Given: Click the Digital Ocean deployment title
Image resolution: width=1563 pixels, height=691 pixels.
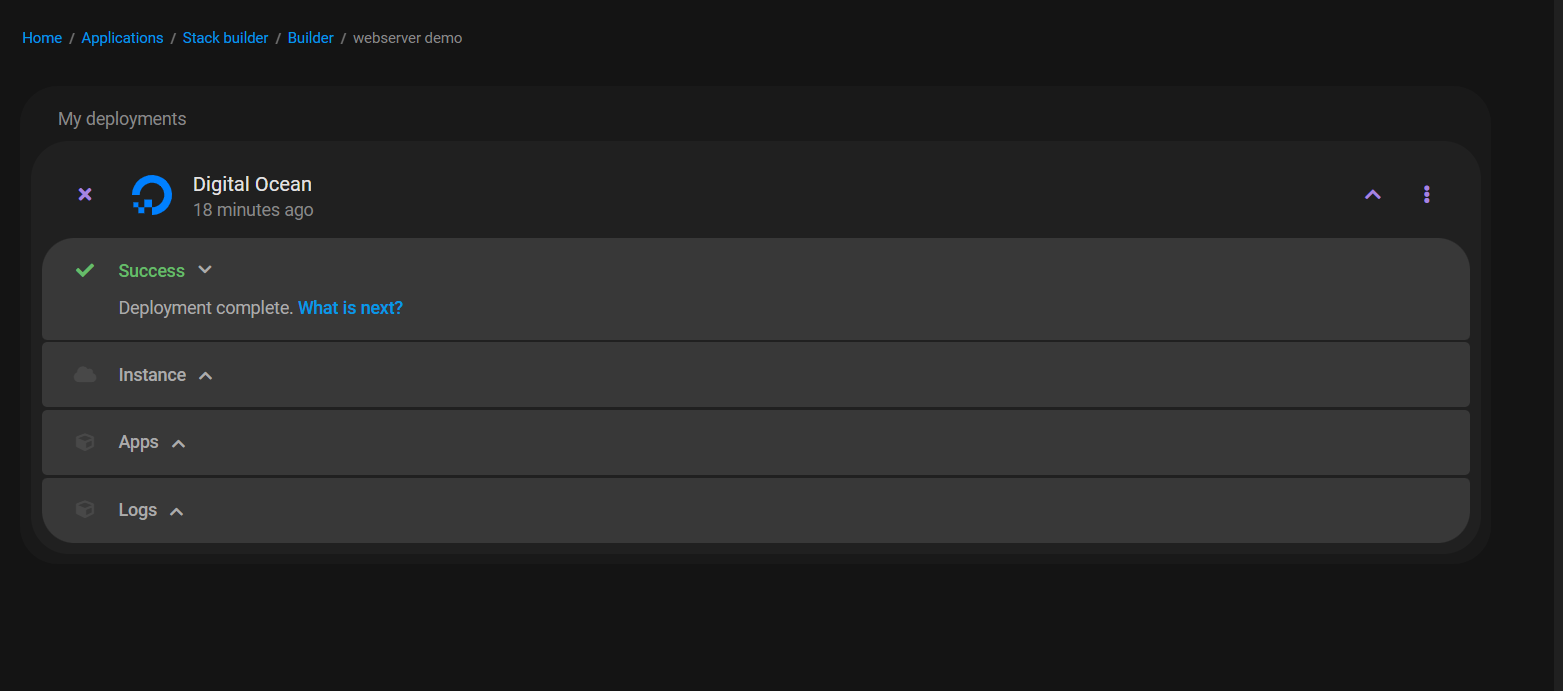Looking at the screenshot, I should pyautogui.click(x=252, y=184).
